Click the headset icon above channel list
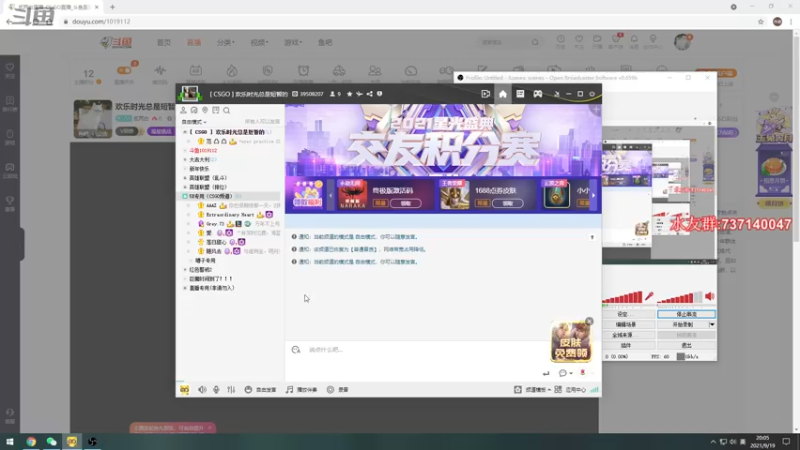The image size is (800, 450). pos(194,110)
